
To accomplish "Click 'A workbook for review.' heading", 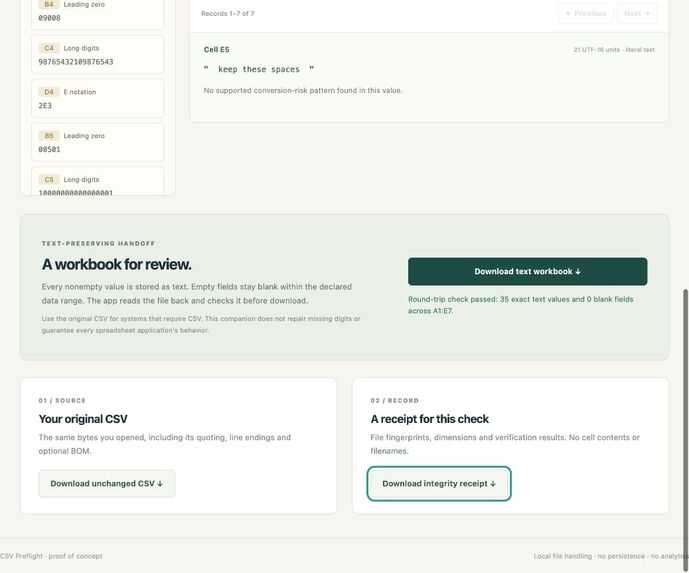I will [x=116, y=265].
